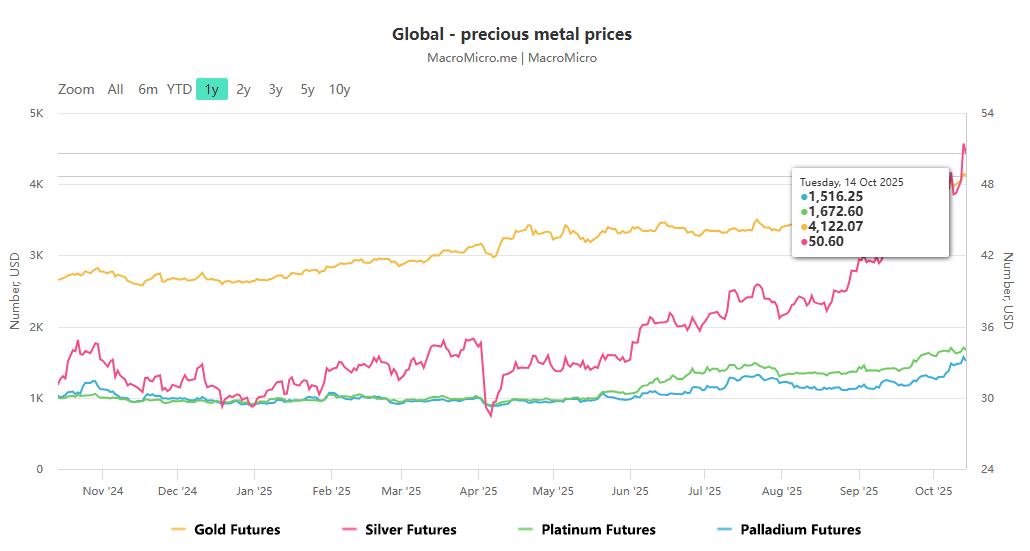The image size is (1030, 551).
Task: Select the All zoom range
Action: (116, 89)
